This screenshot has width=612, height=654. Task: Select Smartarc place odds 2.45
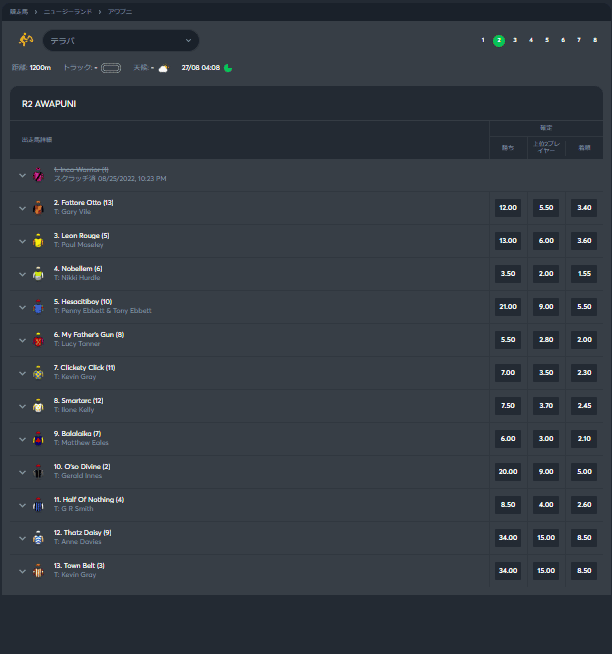584,405
